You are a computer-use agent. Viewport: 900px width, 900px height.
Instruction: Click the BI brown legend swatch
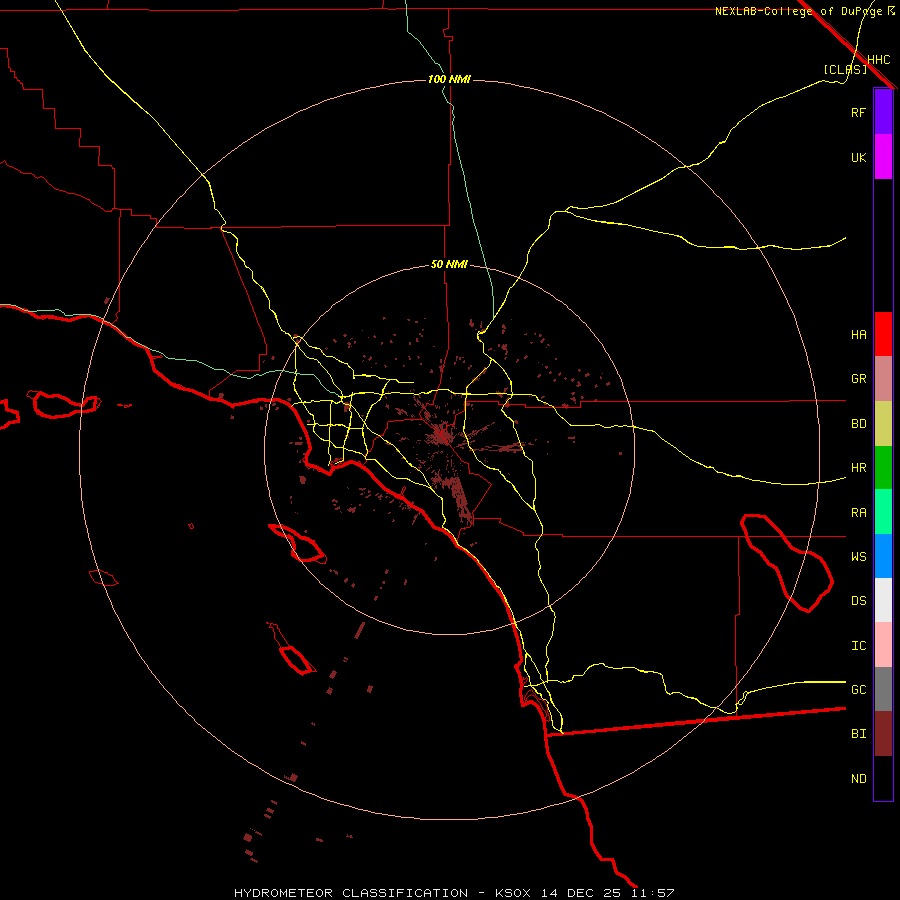(883, 734)
